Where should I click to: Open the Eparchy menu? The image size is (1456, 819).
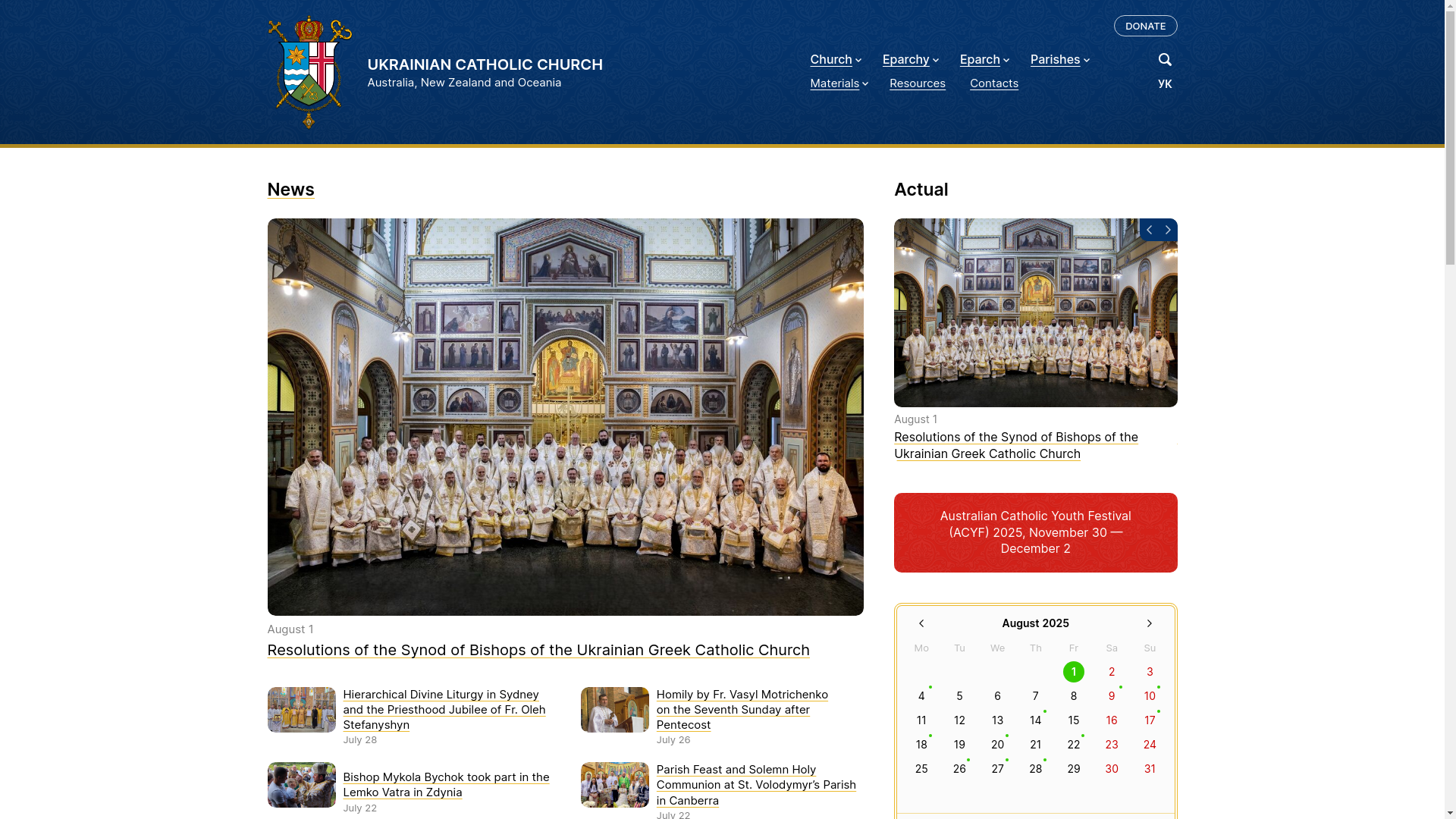[x=905, y=60]
